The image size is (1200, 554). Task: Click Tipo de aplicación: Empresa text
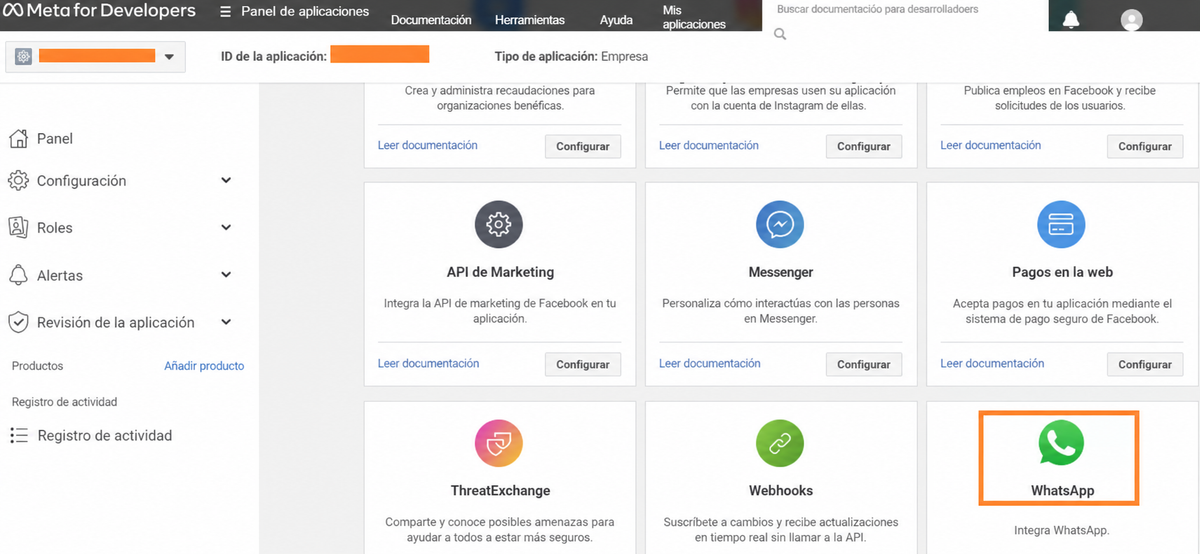click(571, 56)
